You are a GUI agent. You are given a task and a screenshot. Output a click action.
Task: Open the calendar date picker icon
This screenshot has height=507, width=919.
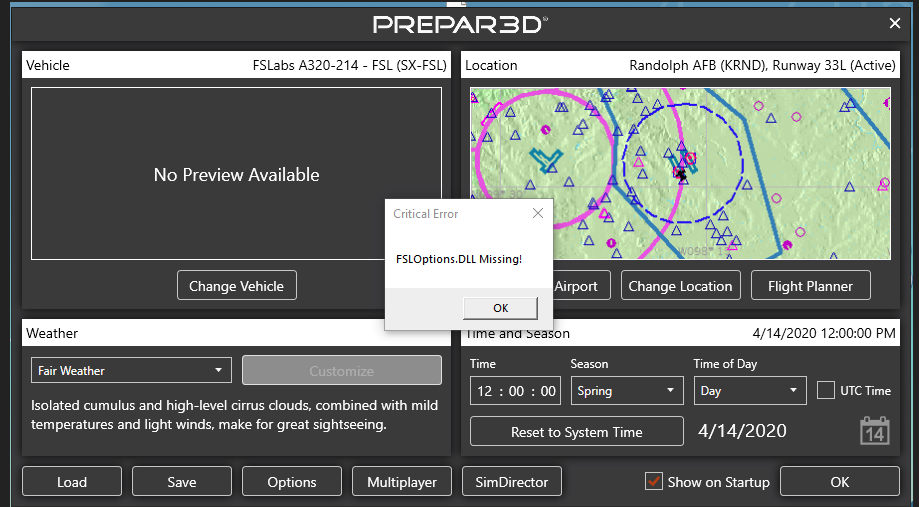coord(874,431)
